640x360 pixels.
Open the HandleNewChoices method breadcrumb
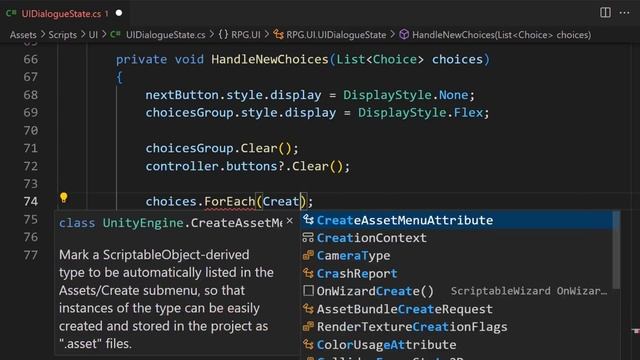tap(501, 35)
